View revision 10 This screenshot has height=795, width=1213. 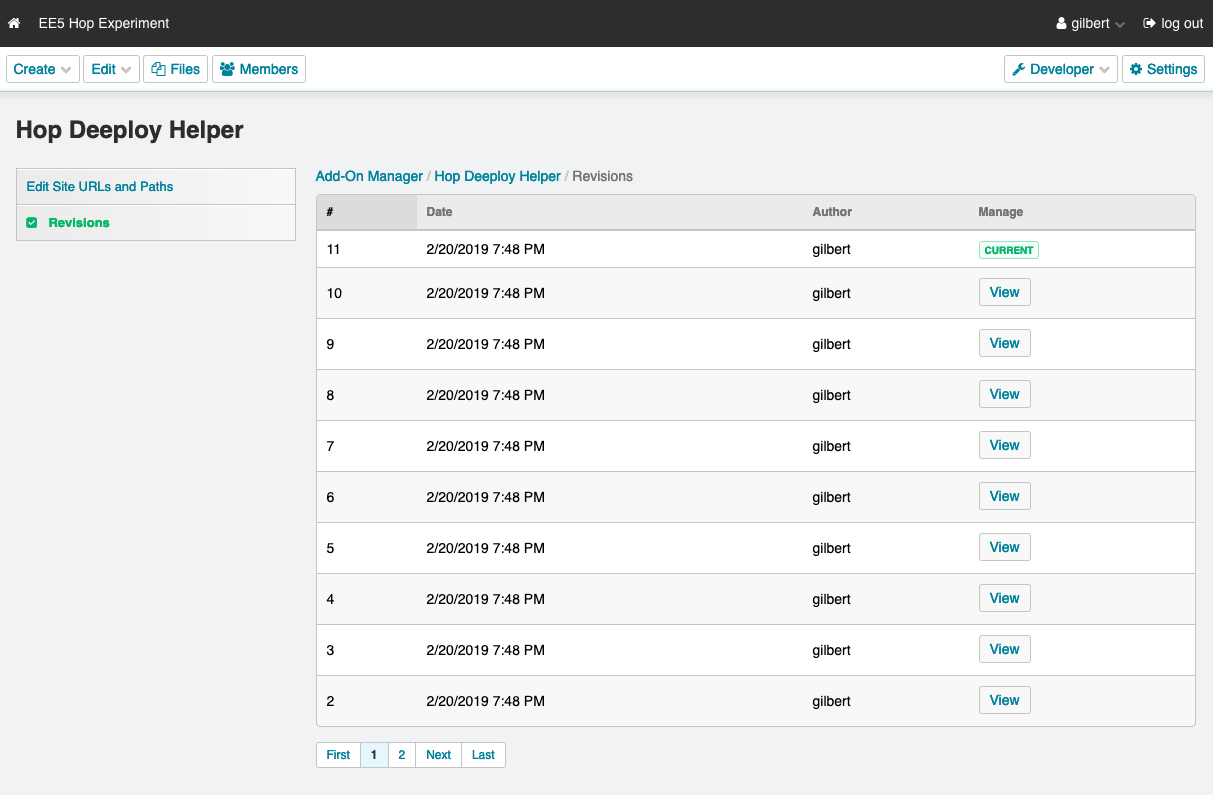[x=1004, y=292]
